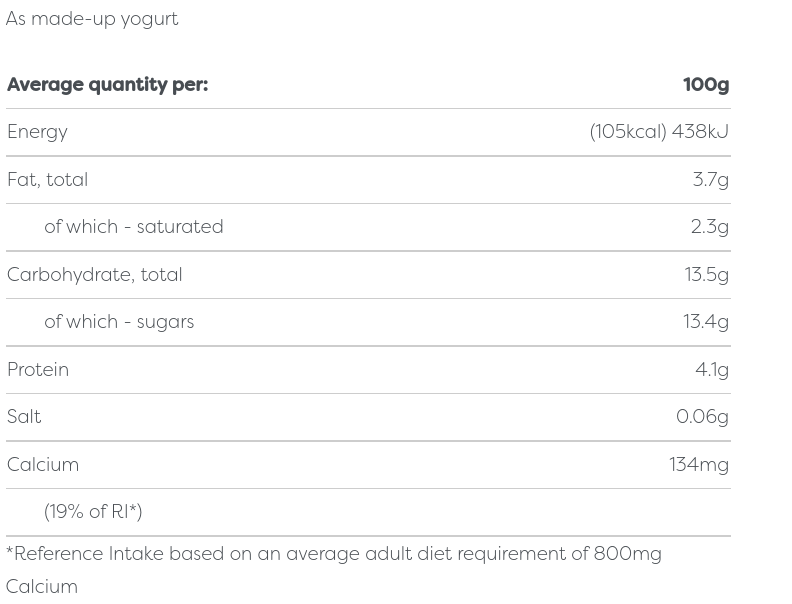Click the '(105kcal) 438kJ' energy value

(x=658, y=132)
